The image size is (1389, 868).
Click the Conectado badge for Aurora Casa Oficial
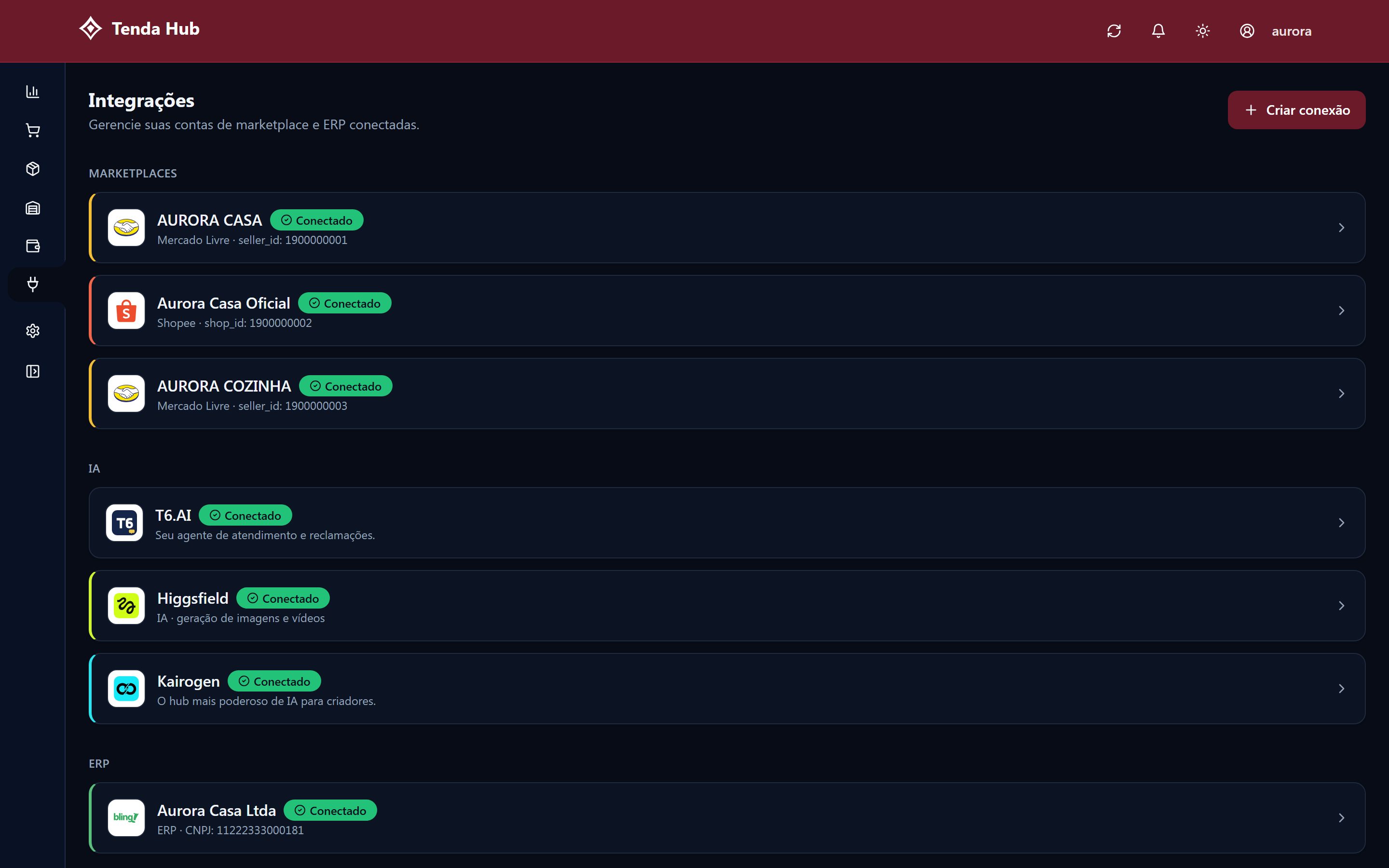pyautogui.click(x=344, y=303)
